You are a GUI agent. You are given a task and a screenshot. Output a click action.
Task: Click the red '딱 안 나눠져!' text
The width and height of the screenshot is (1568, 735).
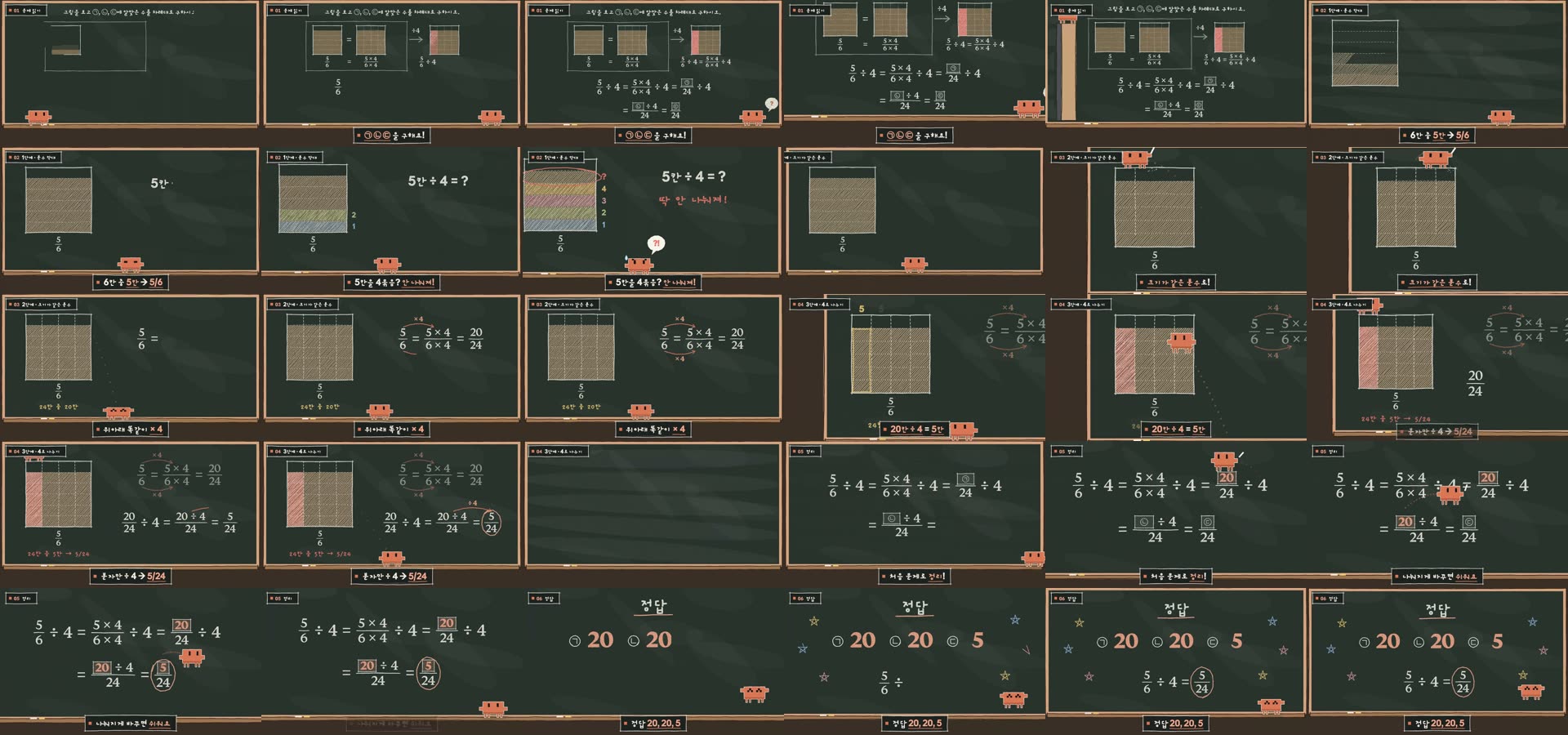(693, 199)
